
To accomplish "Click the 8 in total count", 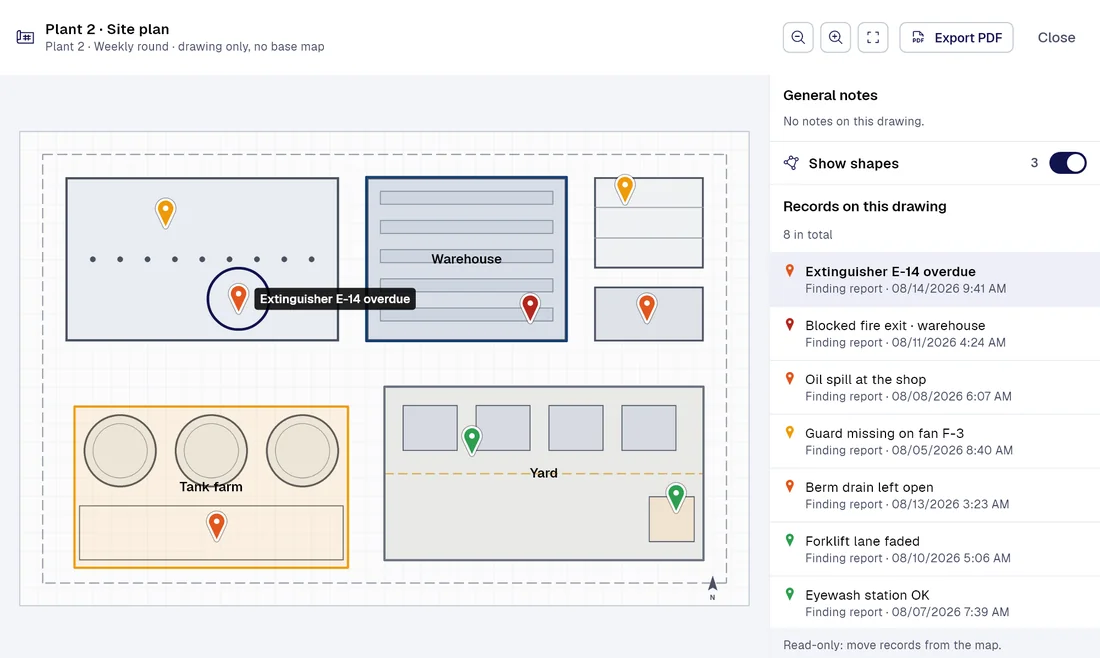I will click(807, 234).
